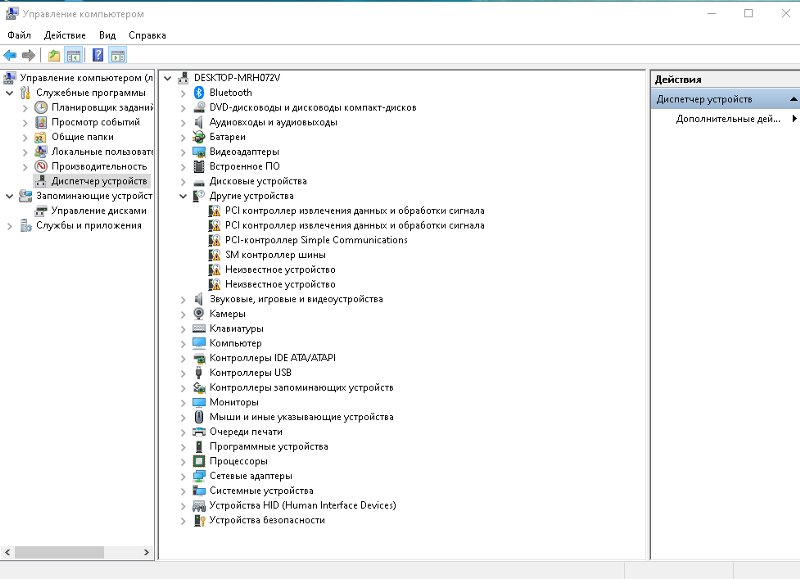Viewport: 800px width, 579px height.
Task: Collapse the Другие устройства category
Action: click(183, 196)
